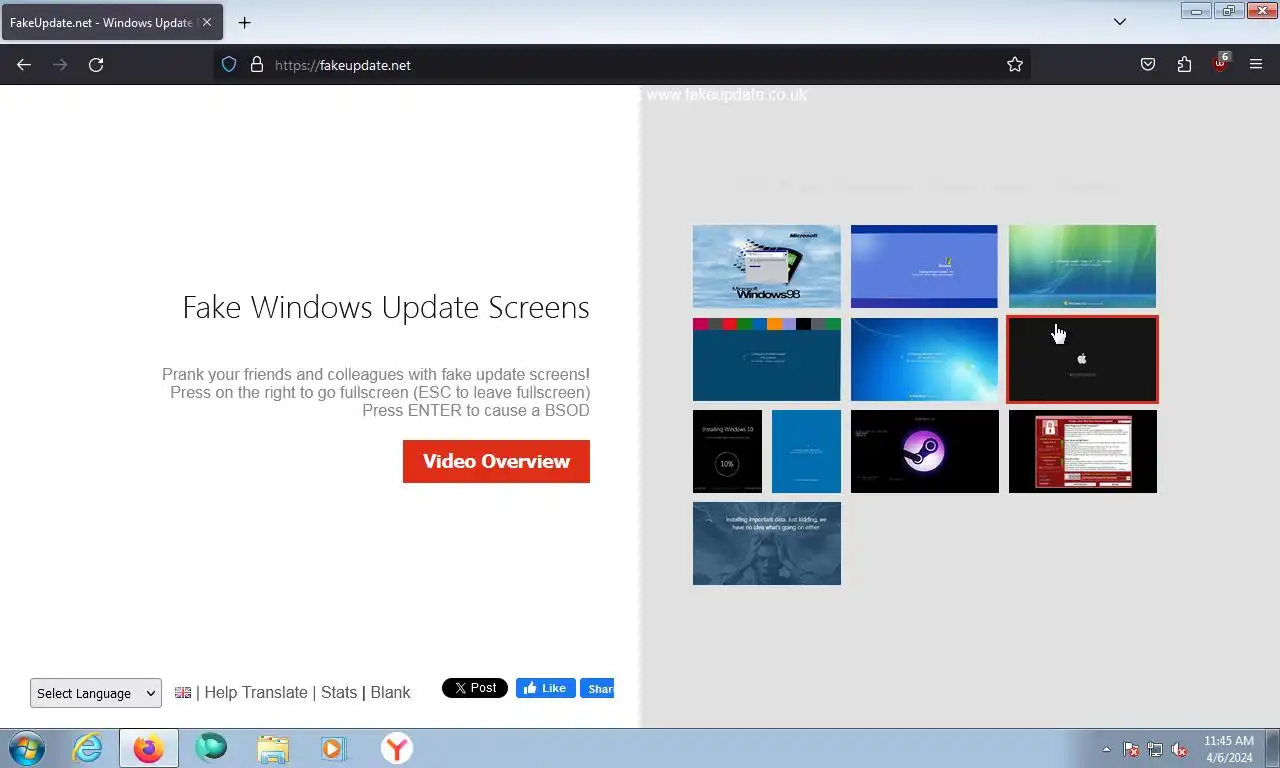This screenshot has height=768, width=1280.
Task: Open the Select Language dropdown
Action: coord(95,693)
